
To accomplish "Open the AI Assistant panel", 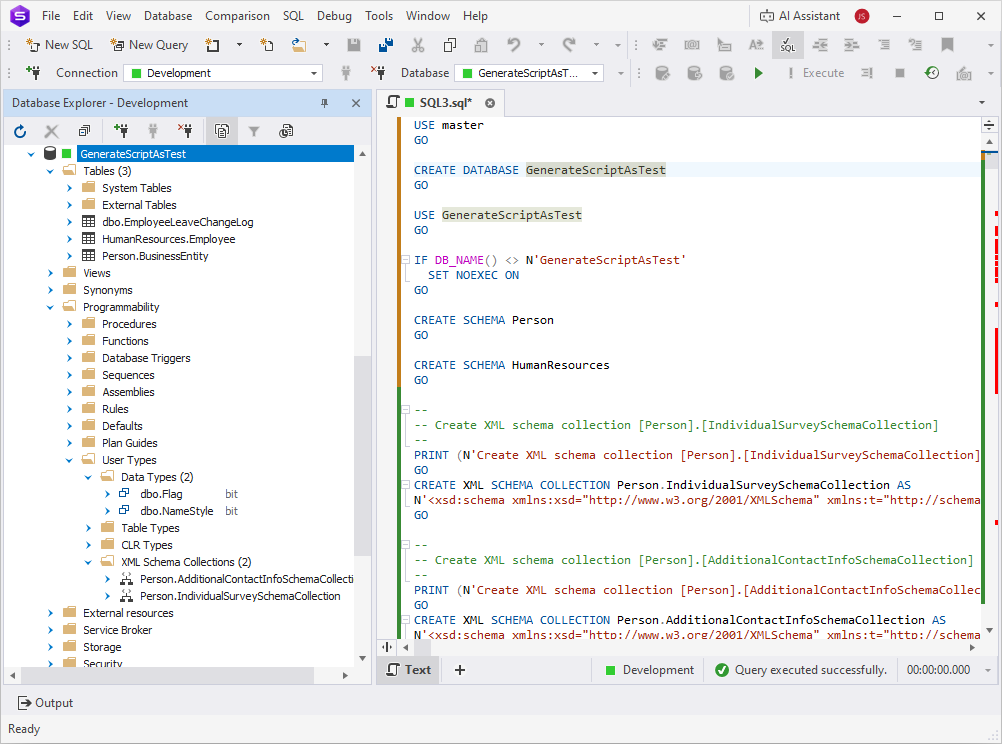I will [799, 16].
